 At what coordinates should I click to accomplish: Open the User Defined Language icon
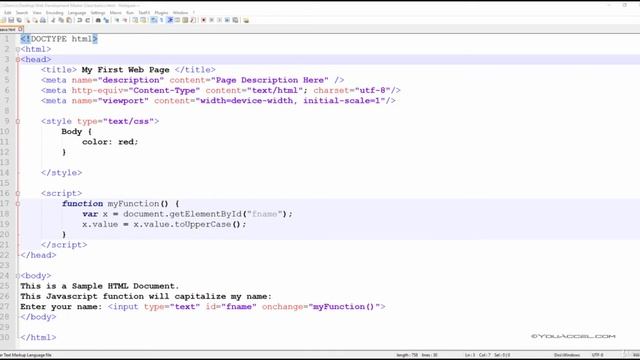(x=178, y=20)
